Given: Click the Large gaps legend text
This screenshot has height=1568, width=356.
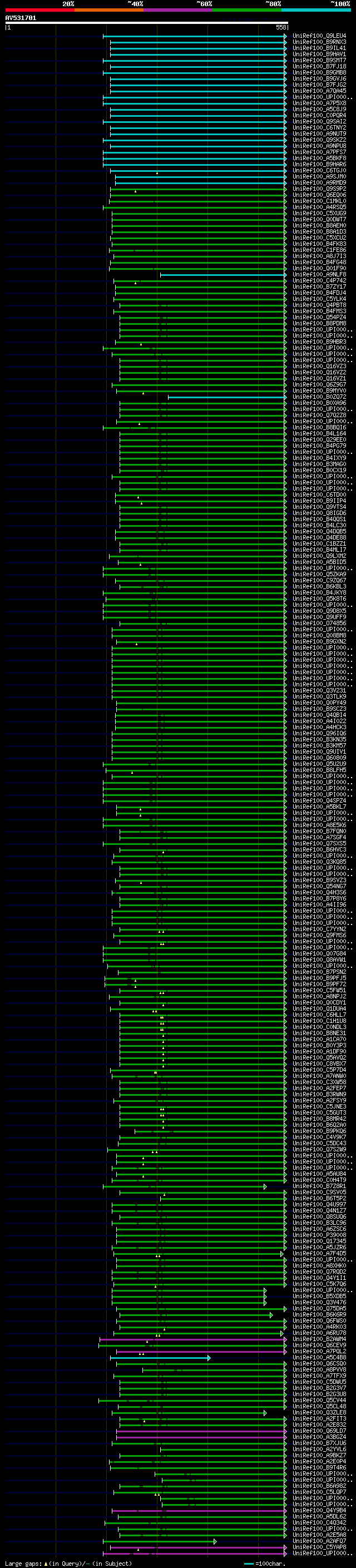Looking at the screenshot, I should 68,1563.
